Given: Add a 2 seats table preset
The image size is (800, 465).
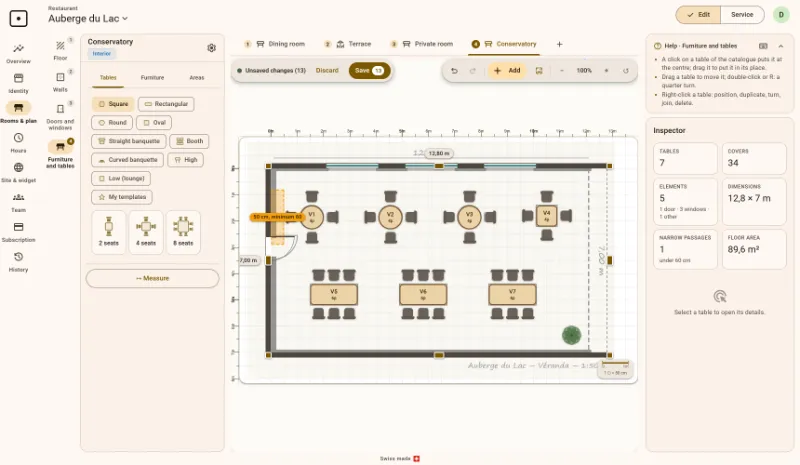Looking at the screenshot, I should tap(109, 232).
